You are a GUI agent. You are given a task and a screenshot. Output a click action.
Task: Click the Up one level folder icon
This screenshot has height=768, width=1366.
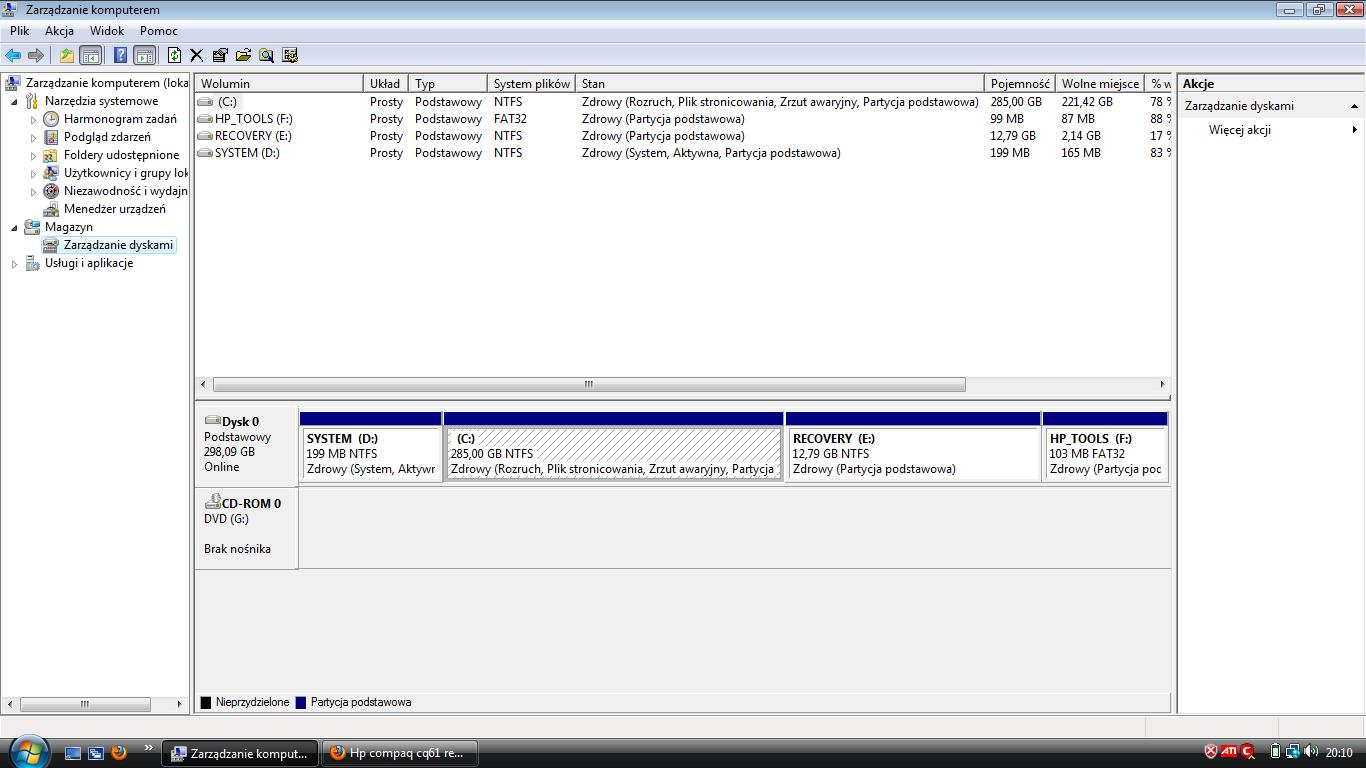(67, 56)
